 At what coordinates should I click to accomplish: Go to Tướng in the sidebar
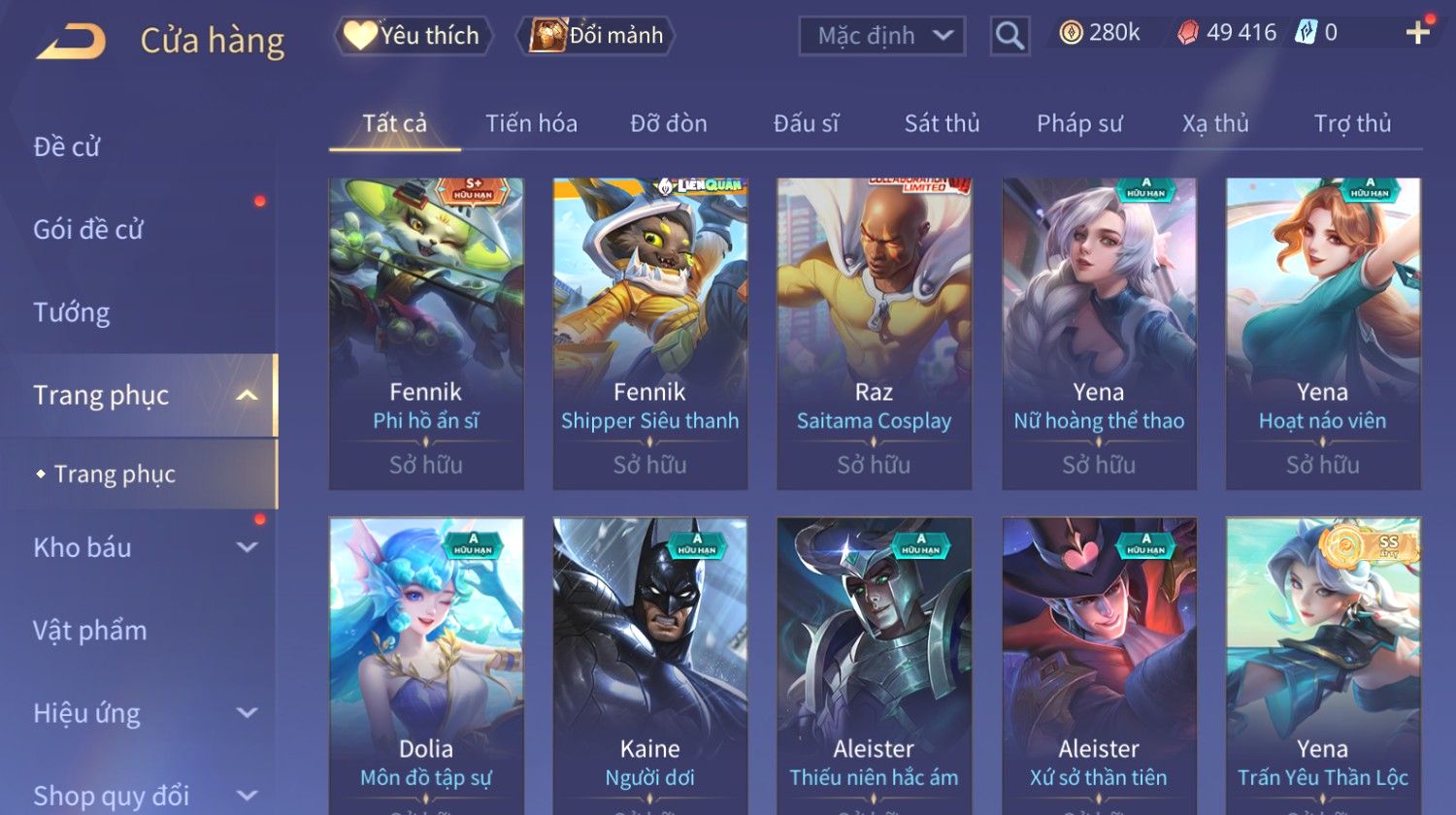point(72,312)
